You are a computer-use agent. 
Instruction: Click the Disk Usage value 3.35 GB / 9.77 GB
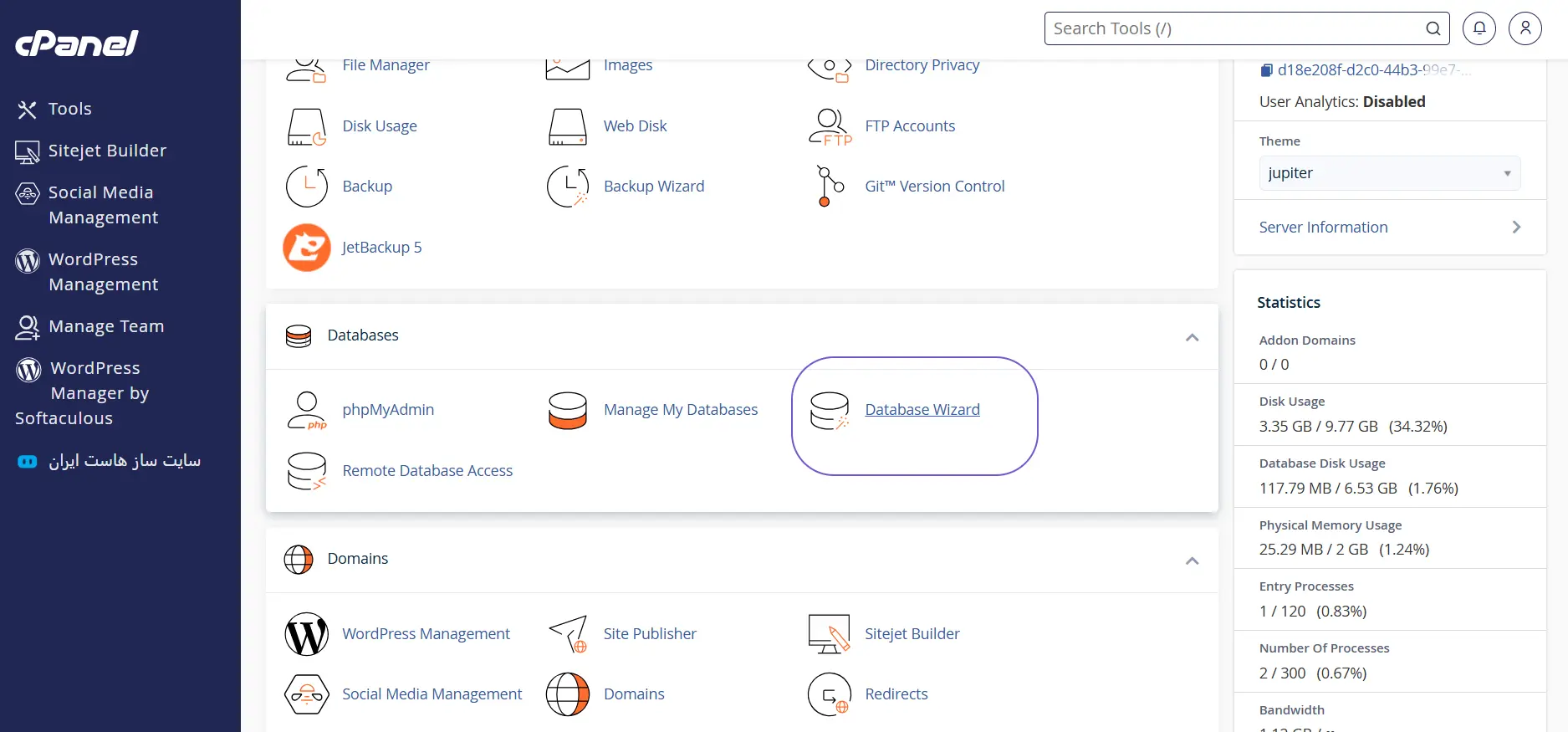point(1318,427)
